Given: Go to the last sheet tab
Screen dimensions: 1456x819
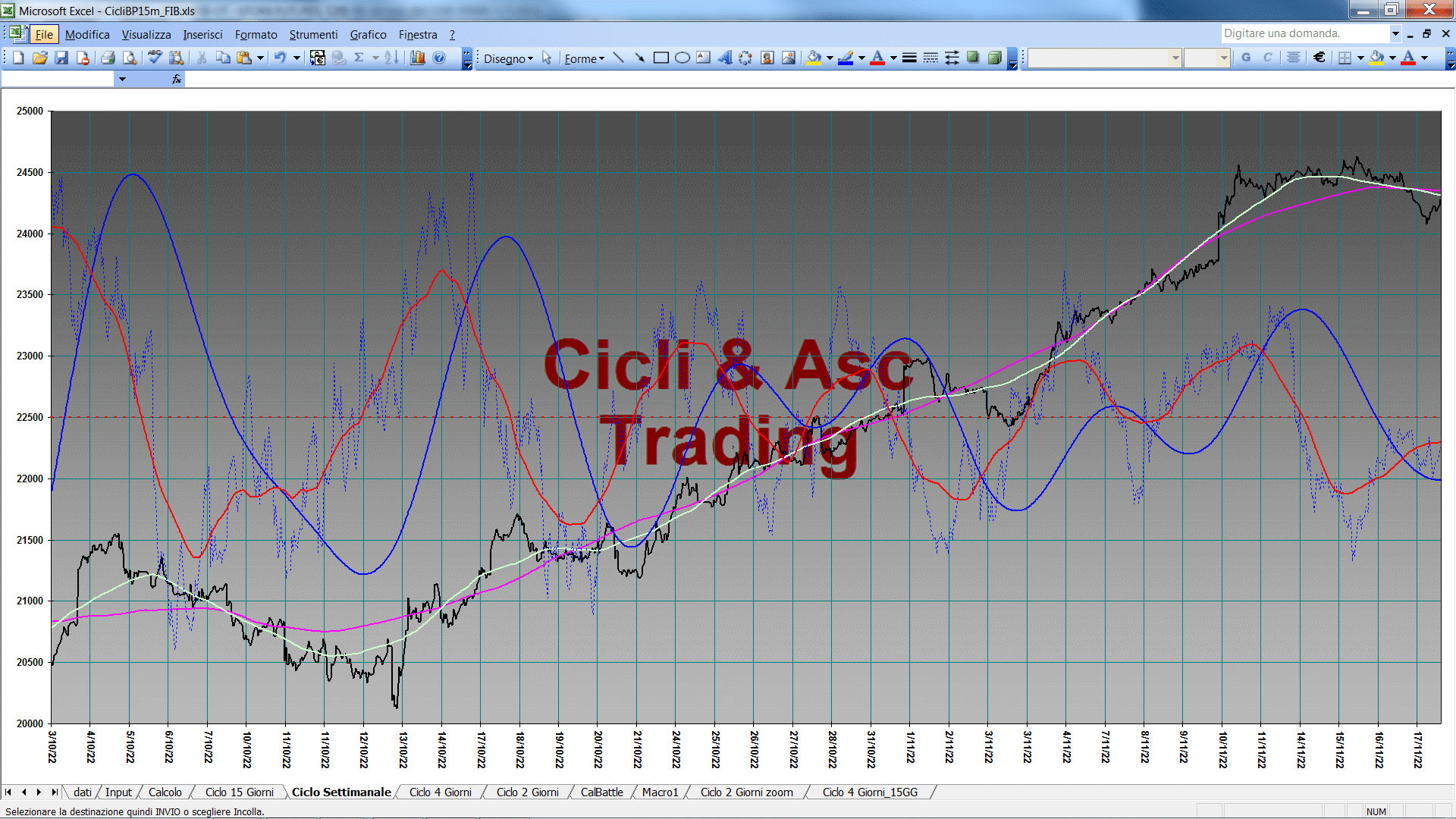Looking at the screenshot, I should (x=54, y=792).
